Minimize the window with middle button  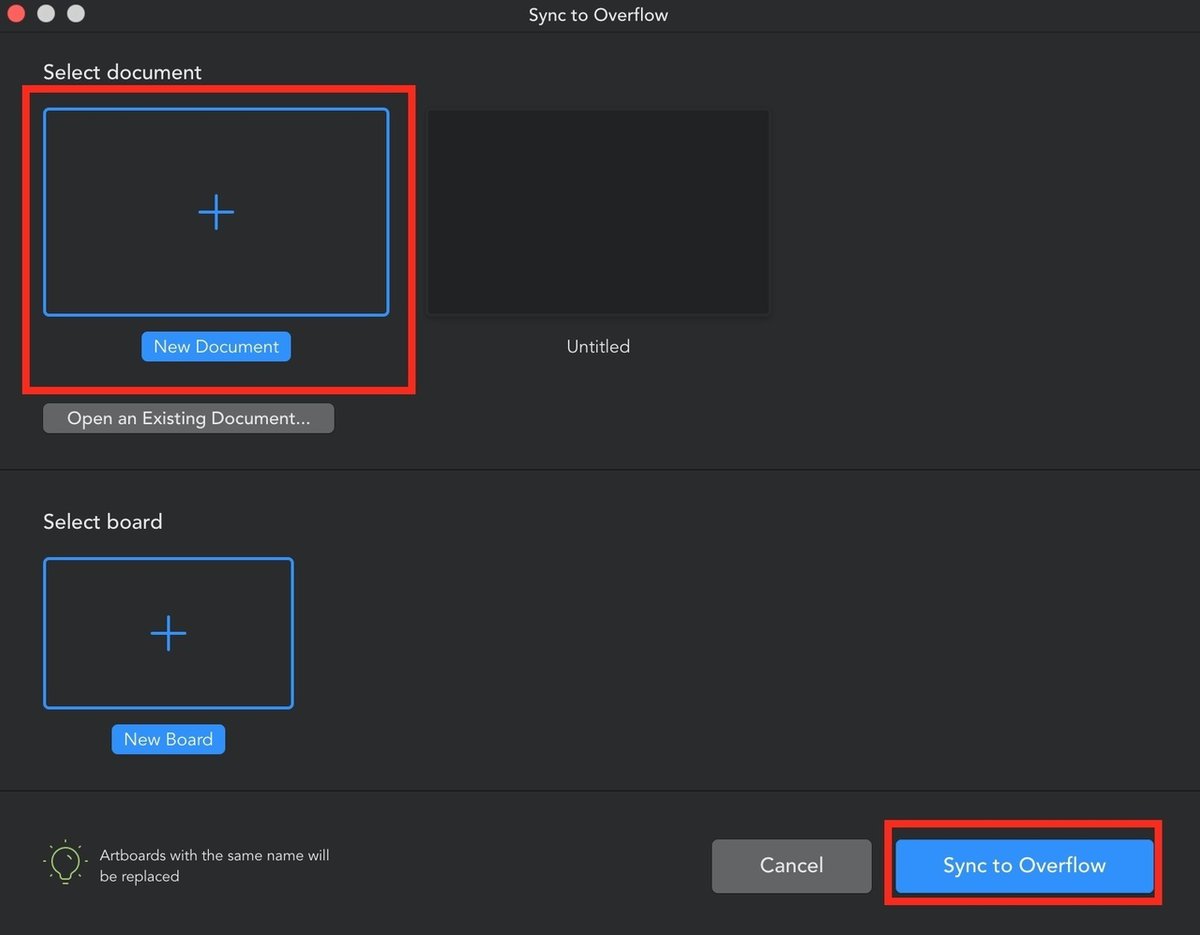pyautogui.click(x=46, y=14)
